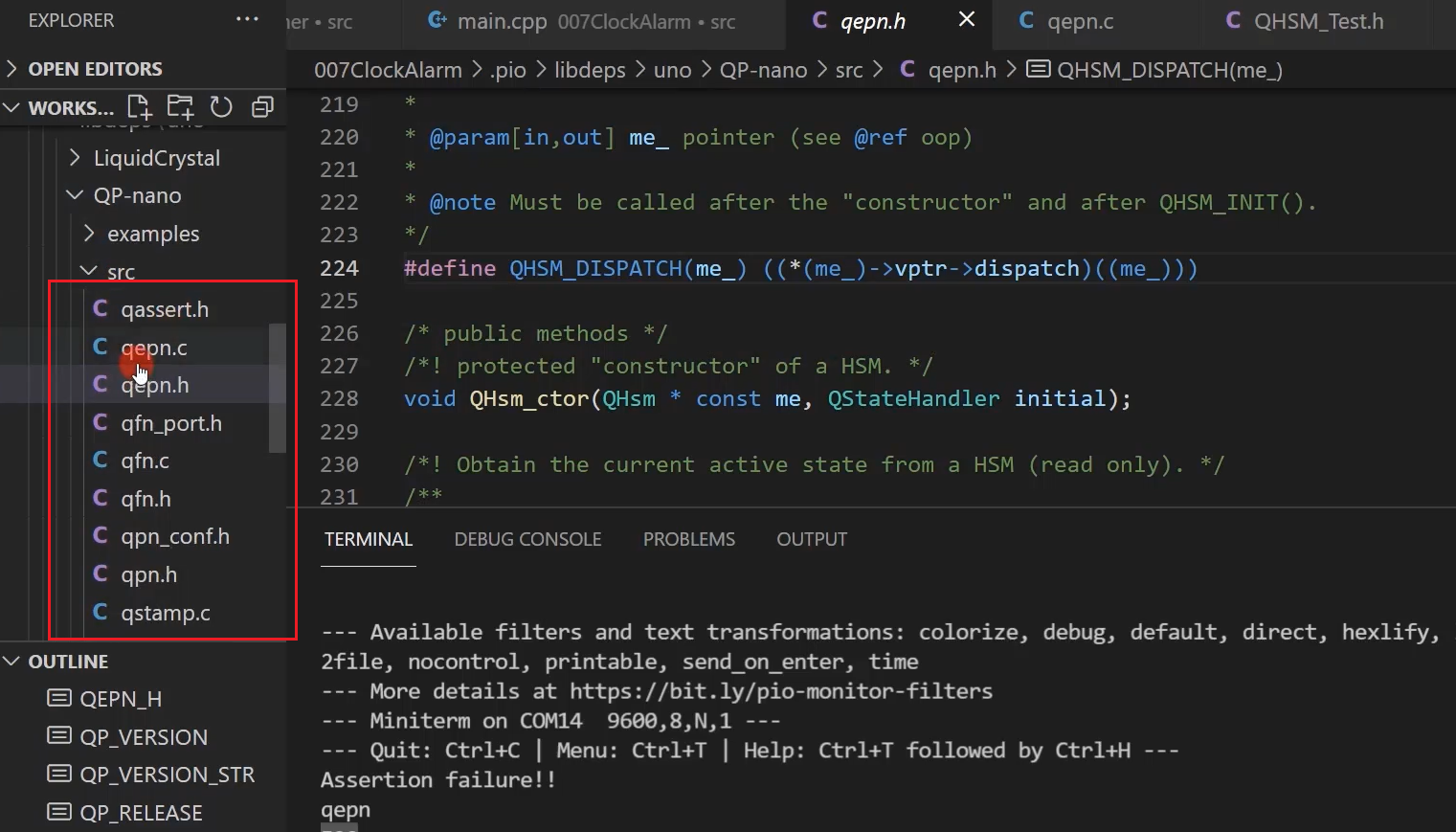Image resolution: width=1456 pixels, height=832 pixels.
Task: Open qpn.h file
Action: pos(148,574)
